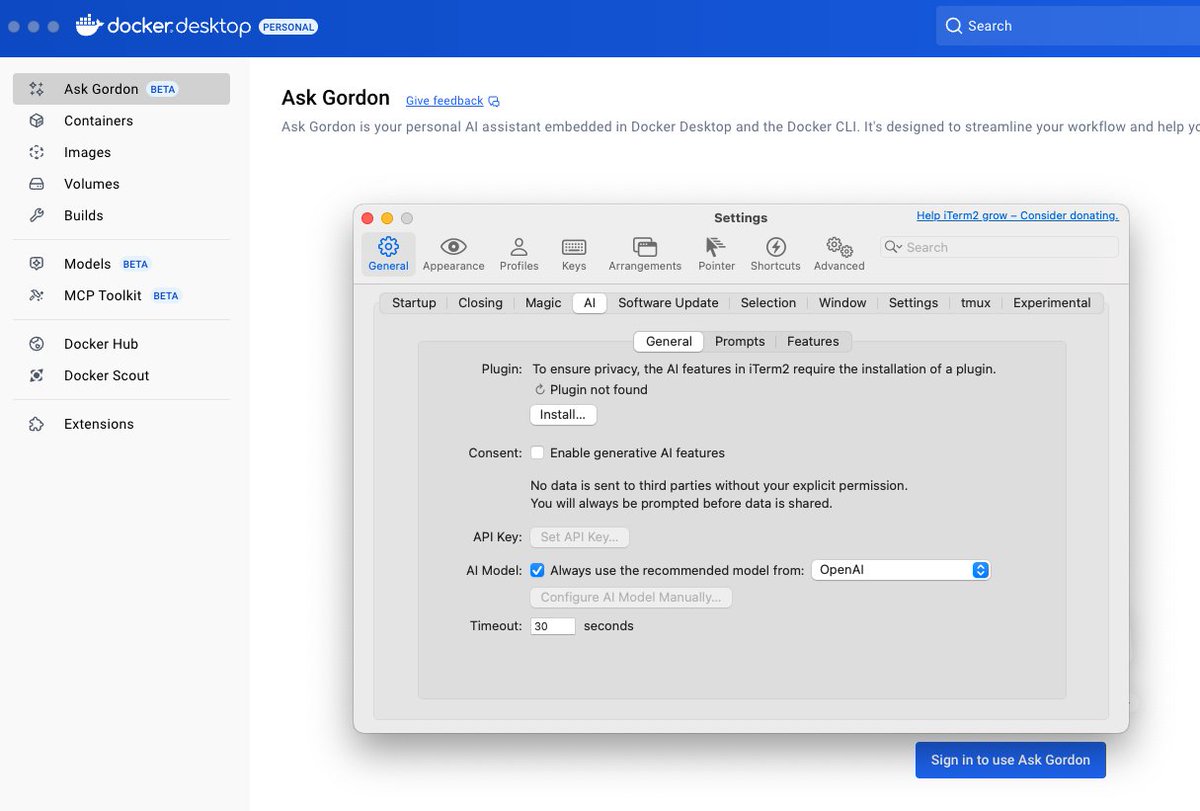Enable generative AI features consent
This screenshot has width=1200, height=811.
tap(537, 452)
